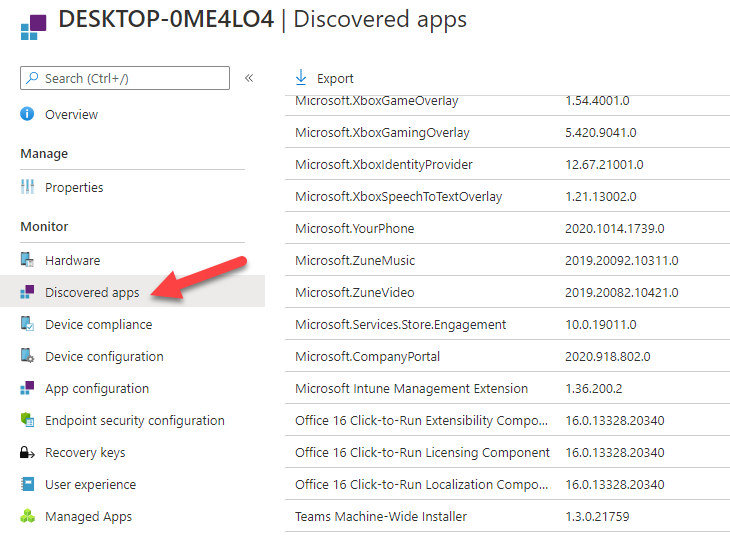Screen dimensions: 730x546
Task: Open Endpoint security configuration
Action: click(135, 421)
